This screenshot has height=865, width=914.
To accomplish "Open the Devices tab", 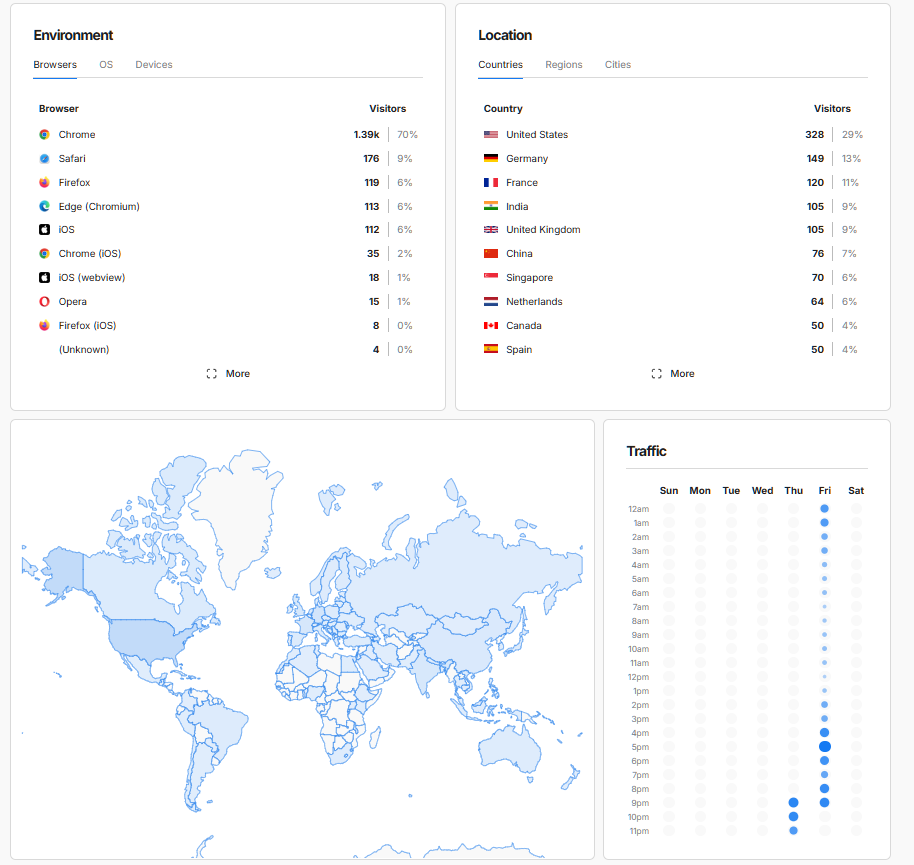I will tap(154, 65).
